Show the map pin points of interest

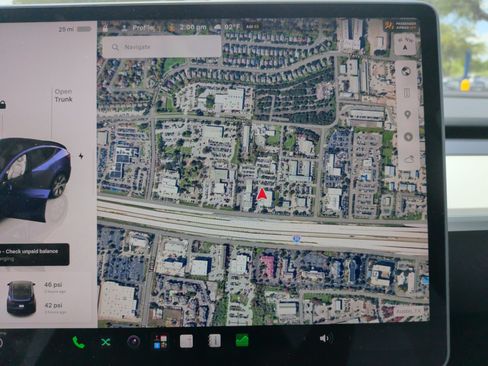[407, 115]
